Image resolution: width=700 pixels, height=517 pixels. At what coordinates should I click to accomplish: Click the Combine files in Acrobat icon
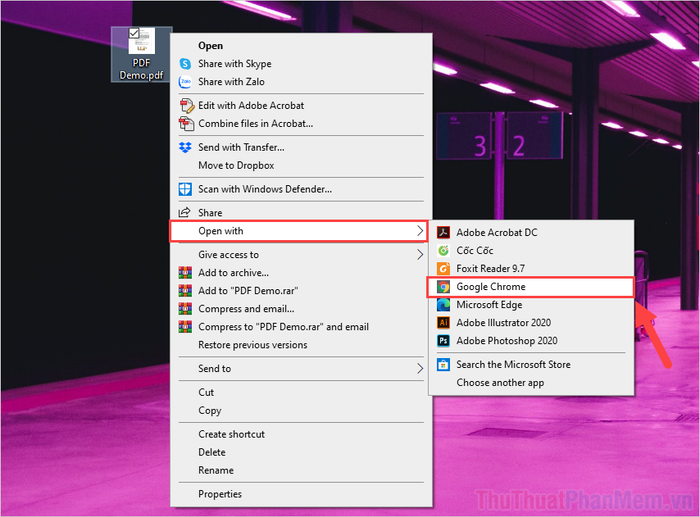click(186, 124)
